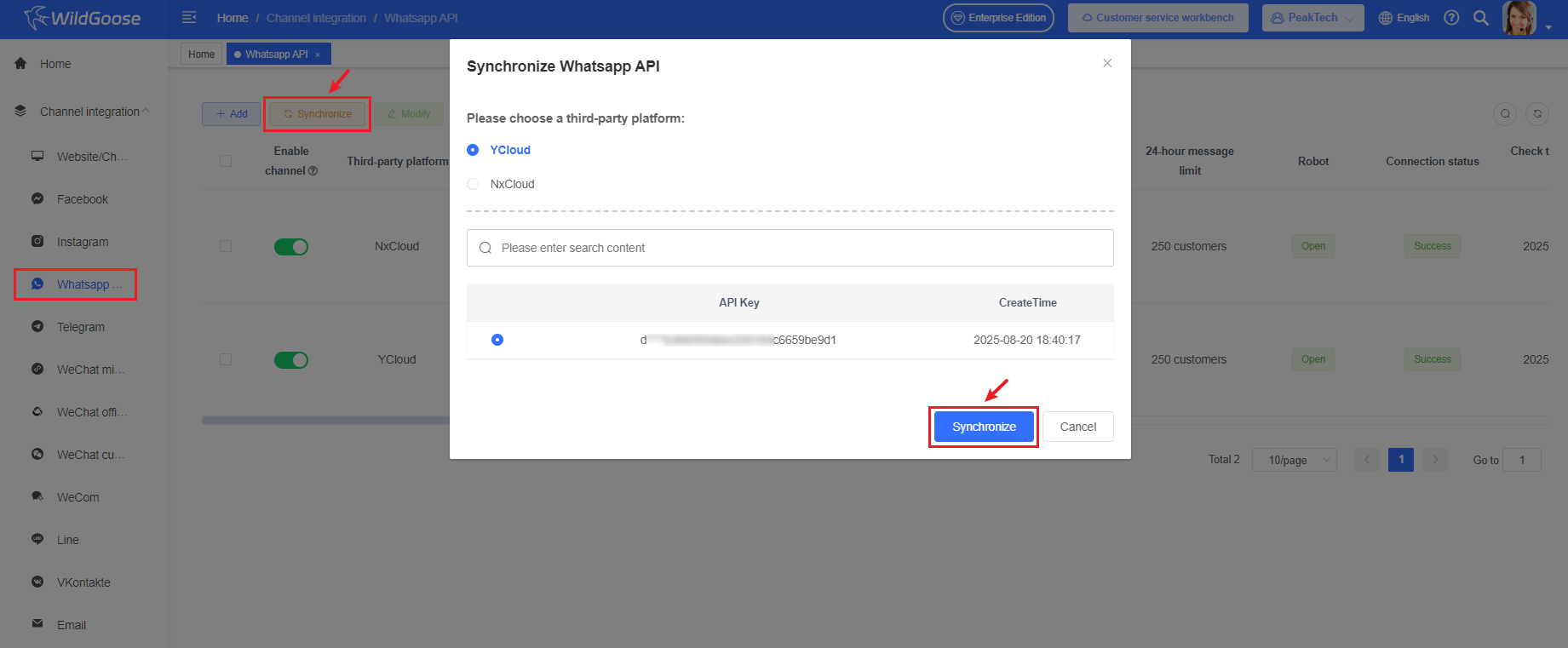The image size is (1568, 648).
Task: Check the YCloud row checkbox
Action: coord(226,359)
